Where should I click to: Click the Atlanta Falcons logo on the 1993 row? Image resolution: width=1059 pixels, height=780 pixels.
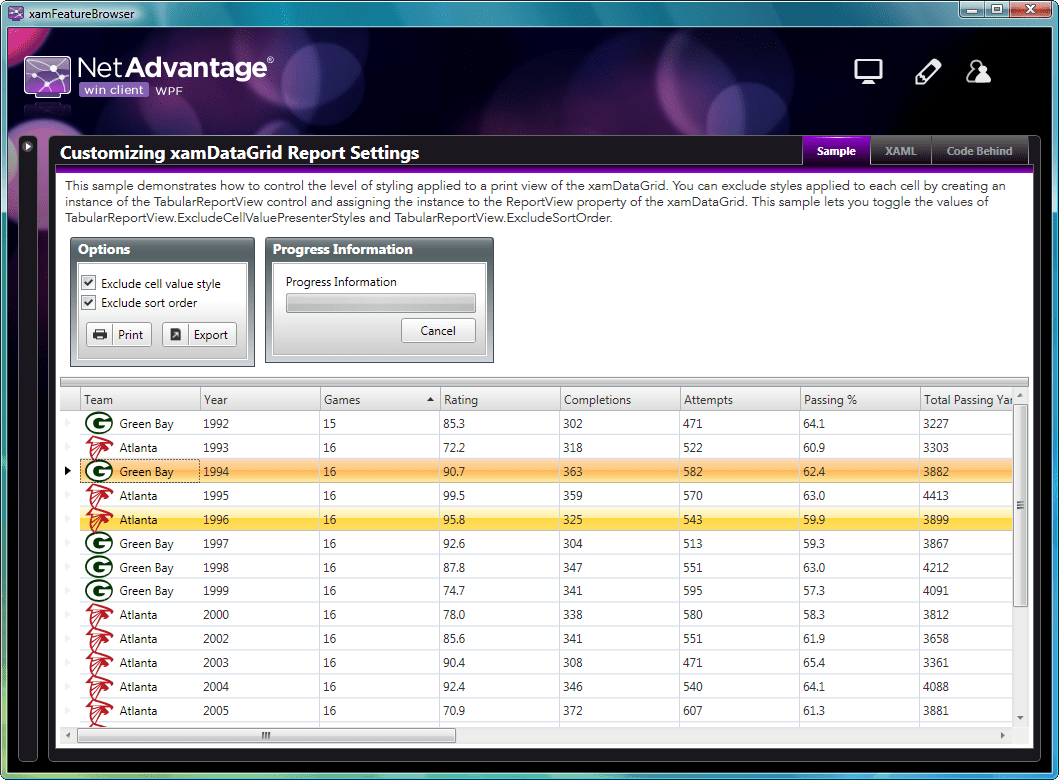coord(98,447)
